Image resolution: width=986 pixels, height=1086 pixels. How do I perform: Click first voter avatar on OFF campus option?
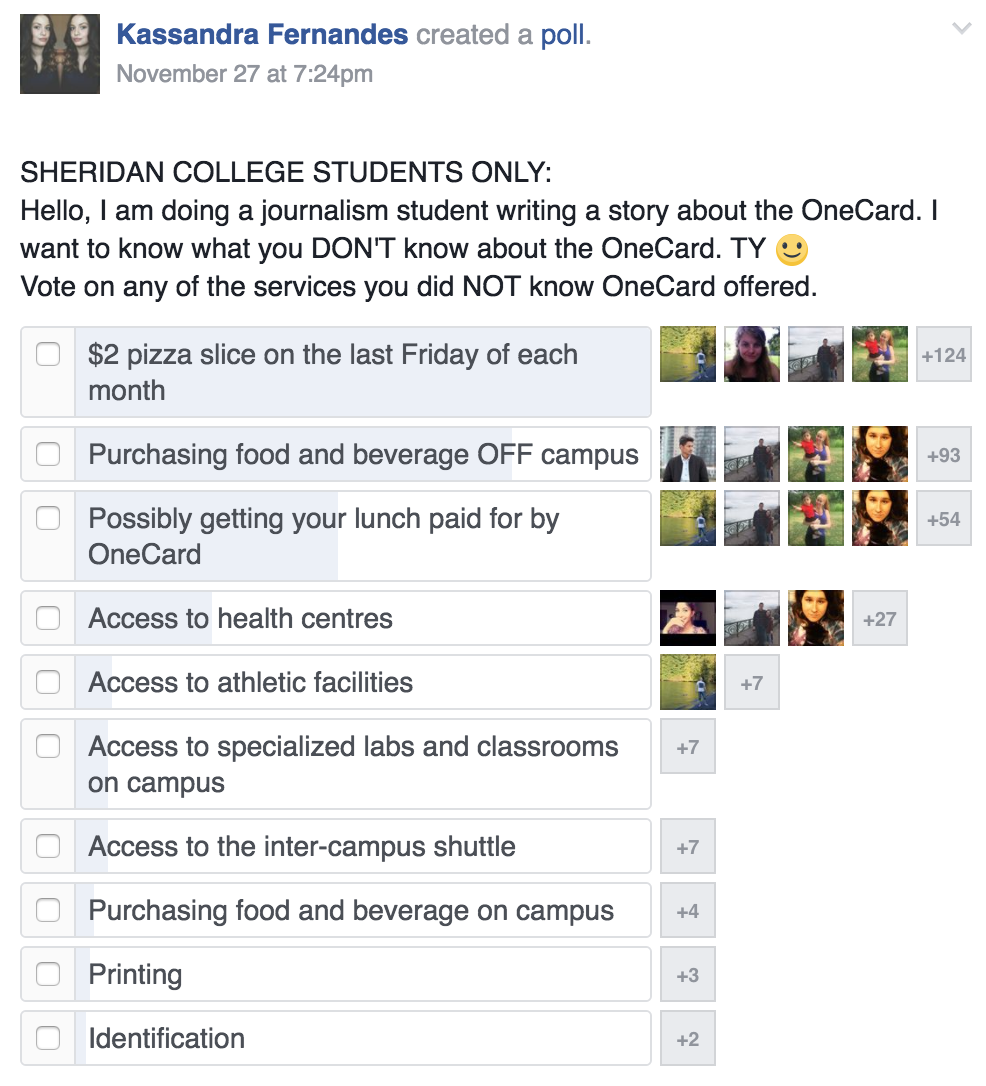(688, 454)
